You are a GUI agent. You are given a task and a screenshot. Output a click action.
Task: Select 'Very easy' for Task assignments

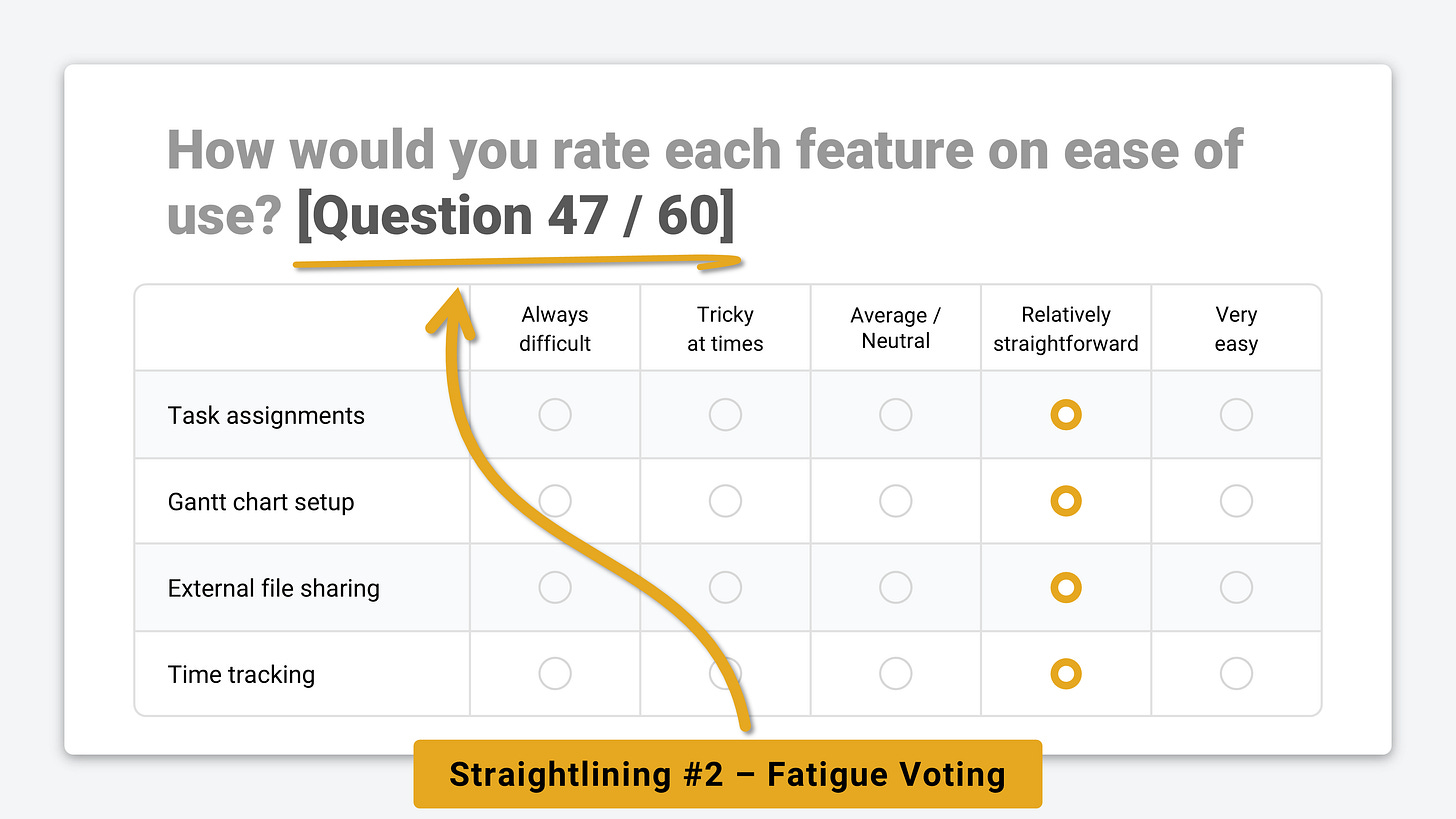click(x=1236, y=415)
